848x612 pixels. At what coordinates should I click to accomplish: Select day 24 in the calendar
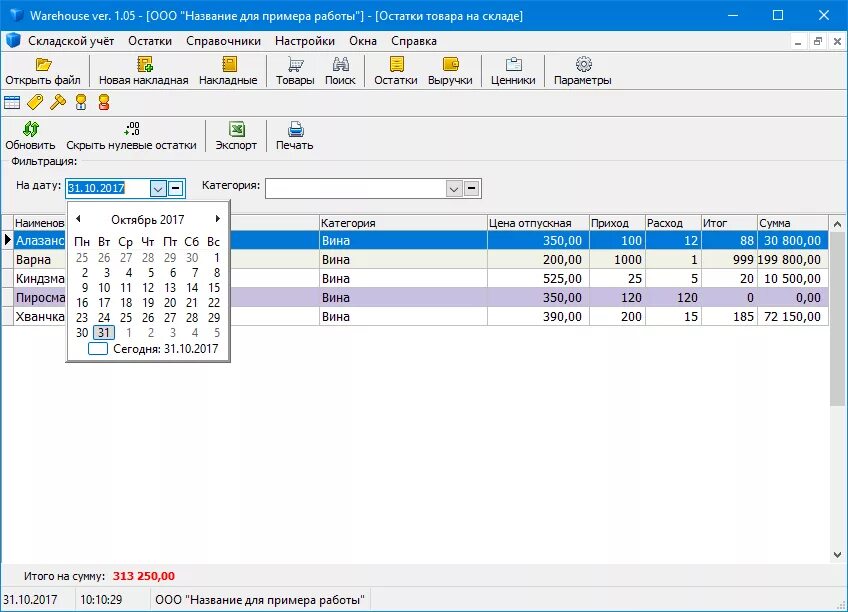click(104, 317)
